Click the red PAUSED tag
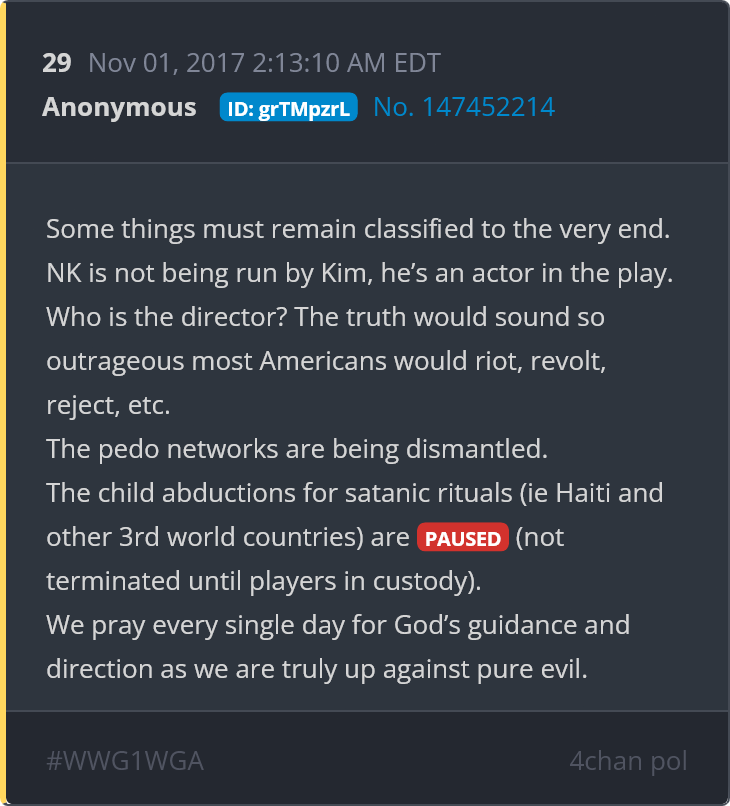Image resolution: width=730 pixels, height=806 pixels. click(463, 537)
